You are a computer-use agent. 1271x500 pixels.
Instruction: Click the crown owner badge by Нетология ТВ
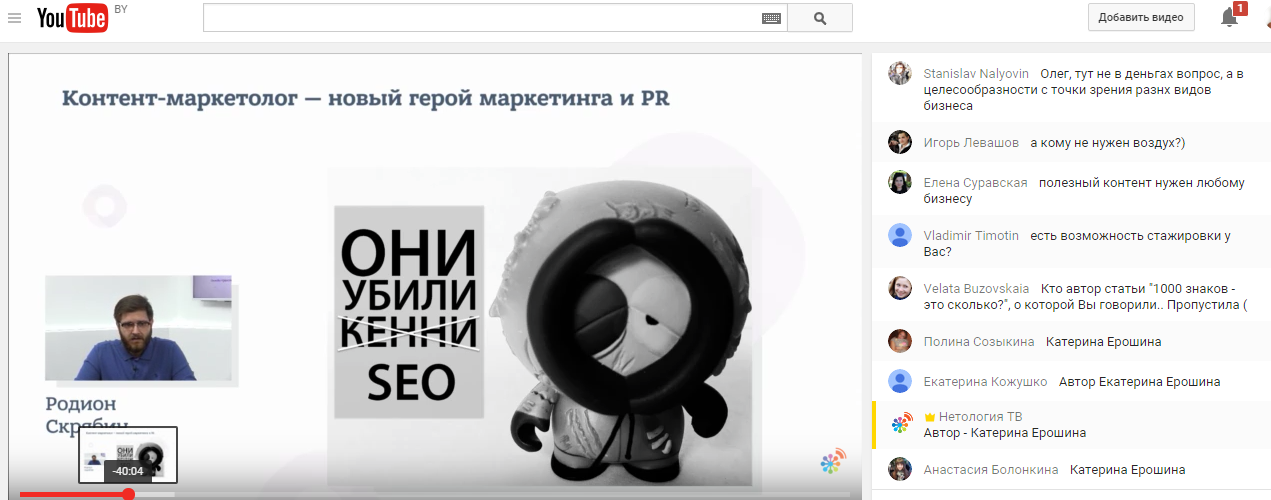click(x=929, y=416)
